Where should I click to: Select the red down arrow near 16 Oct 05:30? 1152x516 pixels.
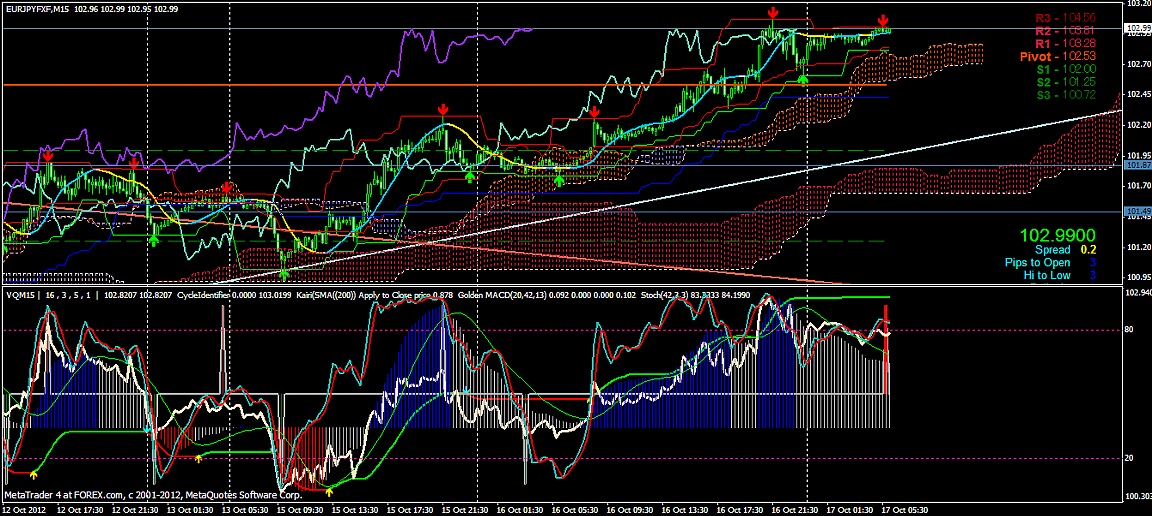click(594, 112)
